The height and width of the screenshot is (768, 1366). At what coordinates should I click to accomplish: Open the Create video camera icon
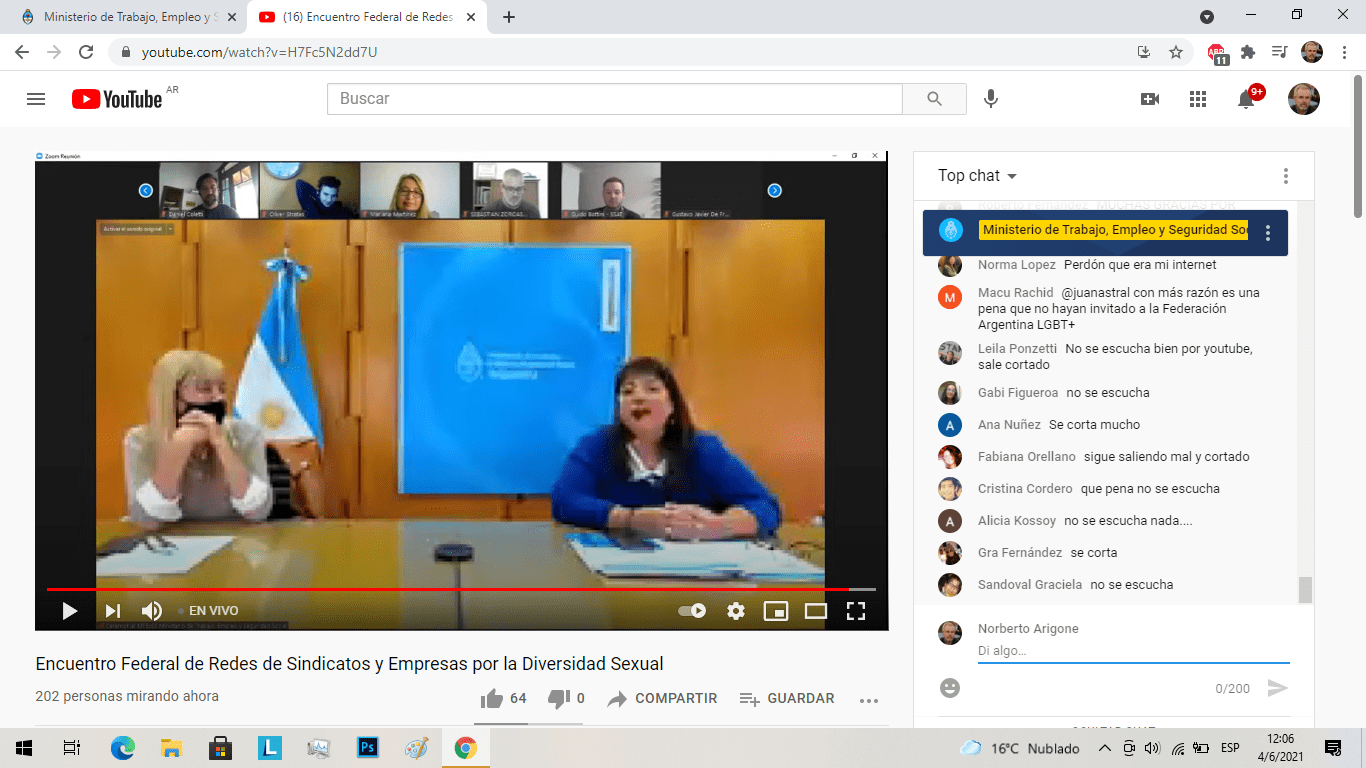click(x=1150, y=99)
